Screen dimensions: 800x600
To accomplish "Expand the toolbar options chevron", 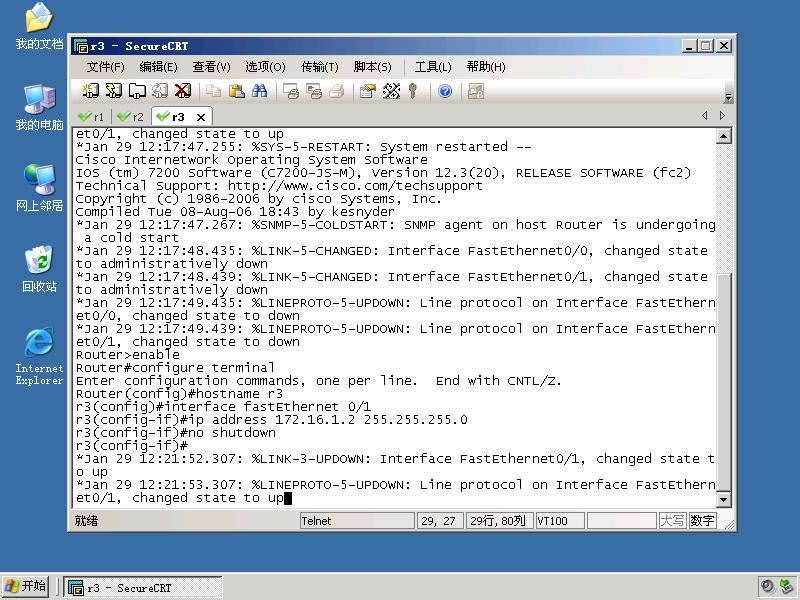I will click(x=728, y=97).
